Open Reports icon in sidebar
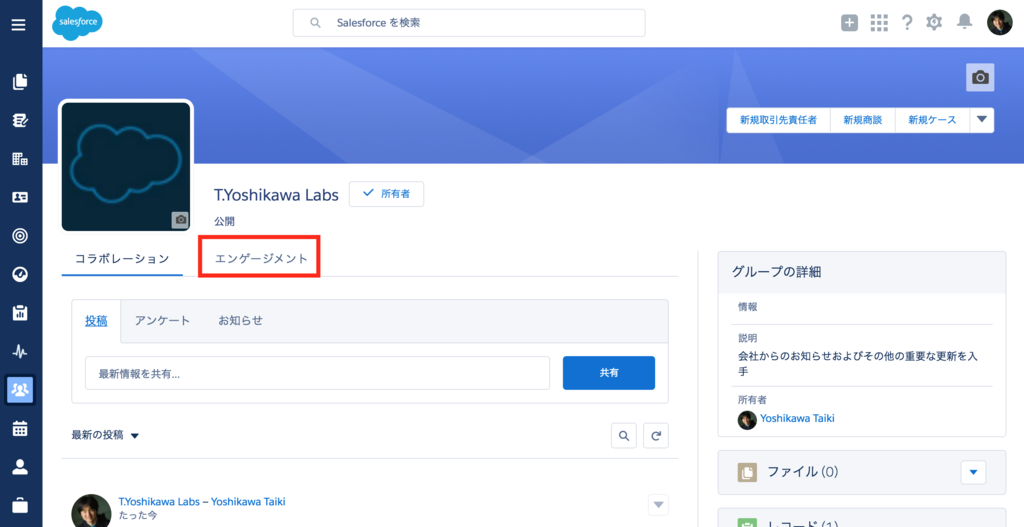This screenshot has height=527, width=1024. pyautogui.click(x=20, y=313)
